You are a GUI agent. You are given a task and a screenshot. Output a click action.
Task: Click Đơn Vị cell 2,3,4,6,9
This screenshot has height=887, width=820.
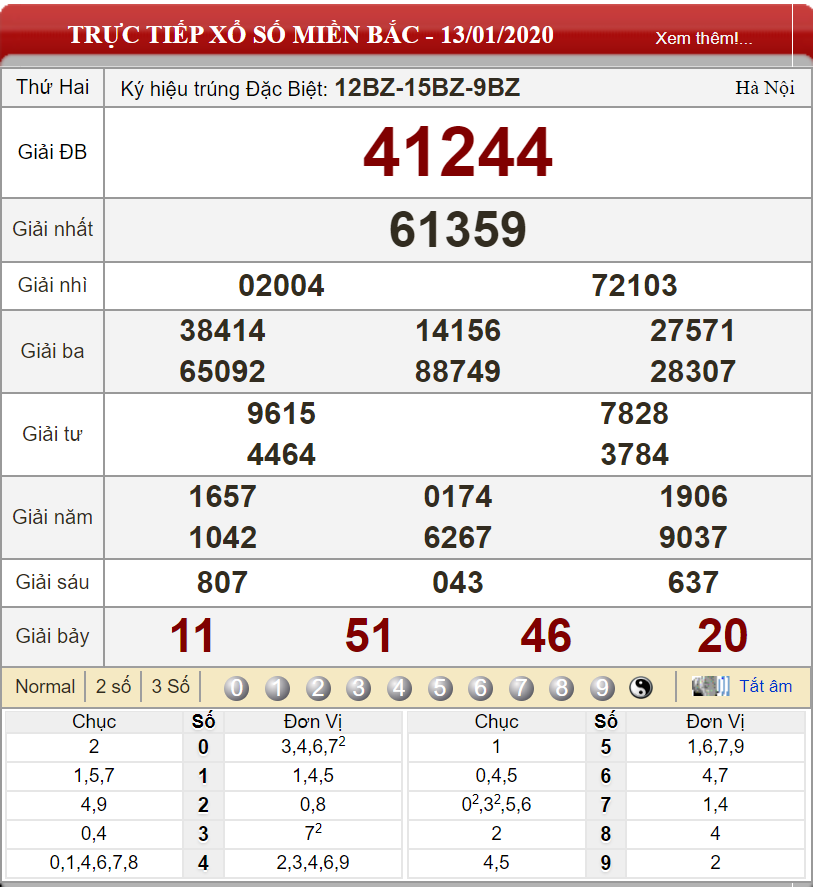click(x=313, y=863)
